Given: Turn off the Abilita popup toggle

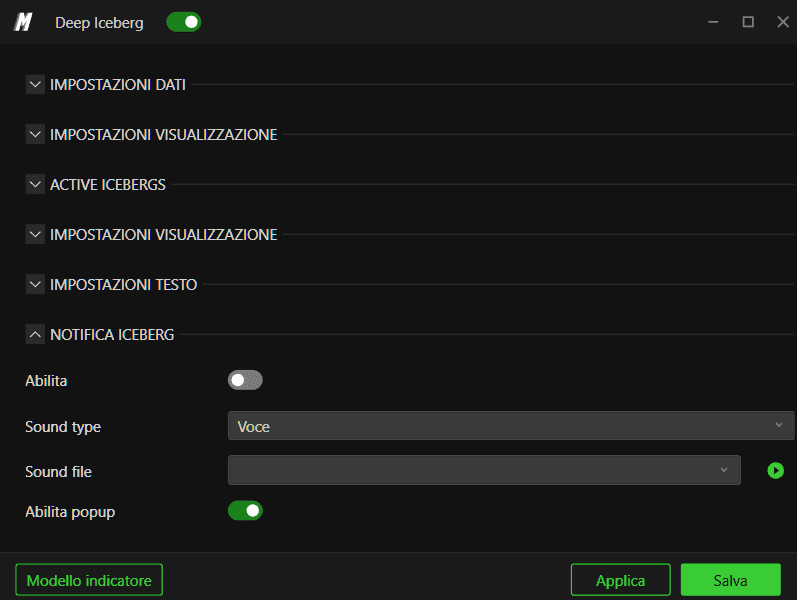Looking at the screenshot, I should pos(245,511).
